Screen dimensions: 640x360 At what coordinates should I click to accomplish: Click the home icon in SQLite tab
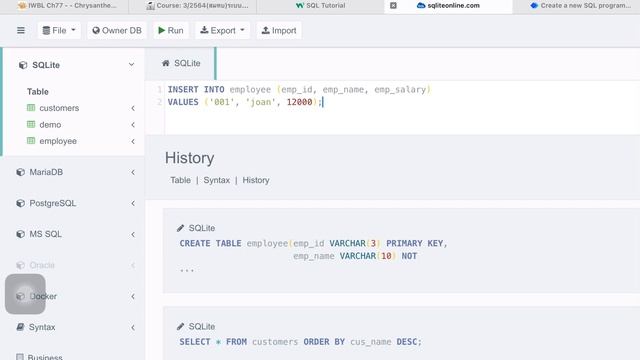point(166,63)
